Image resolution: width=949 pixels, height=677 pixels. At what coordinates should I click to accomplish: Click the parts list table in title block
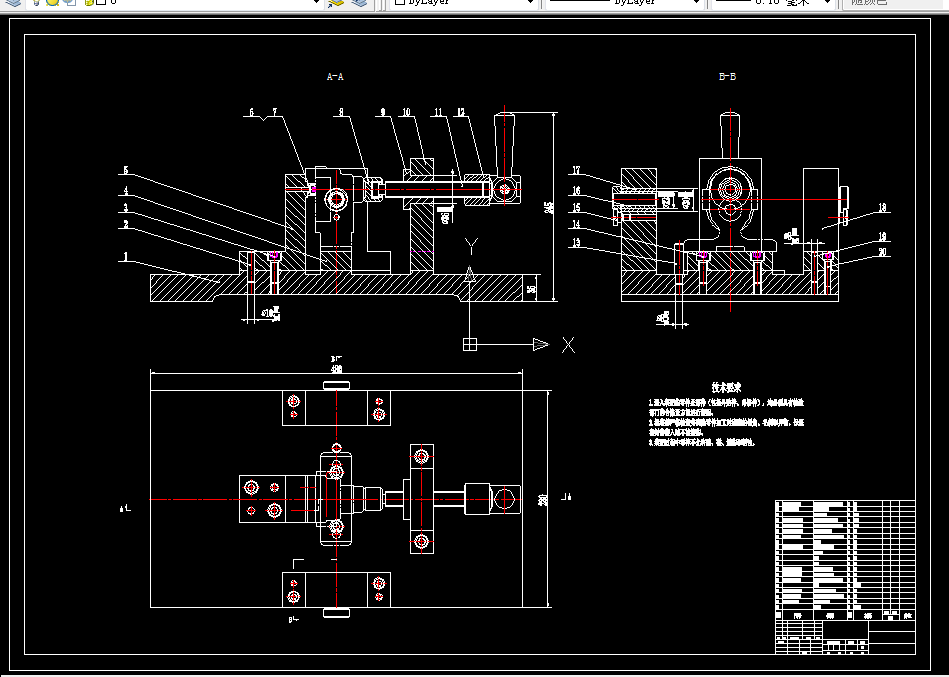(x=845, y=560)
